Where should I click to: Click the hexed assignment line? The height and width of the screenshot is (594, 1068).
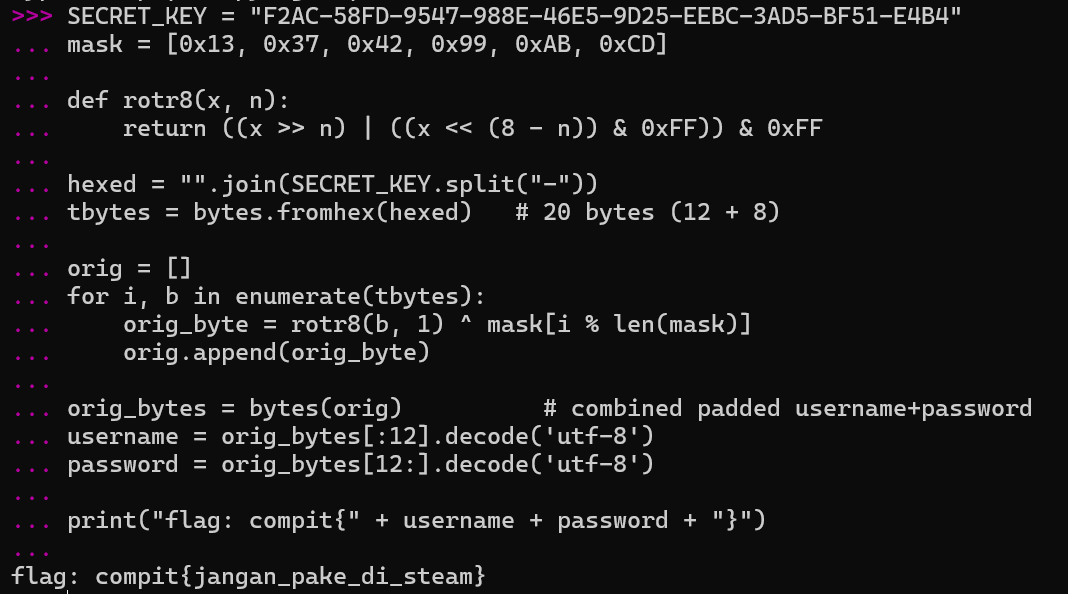tap(332, 185)
